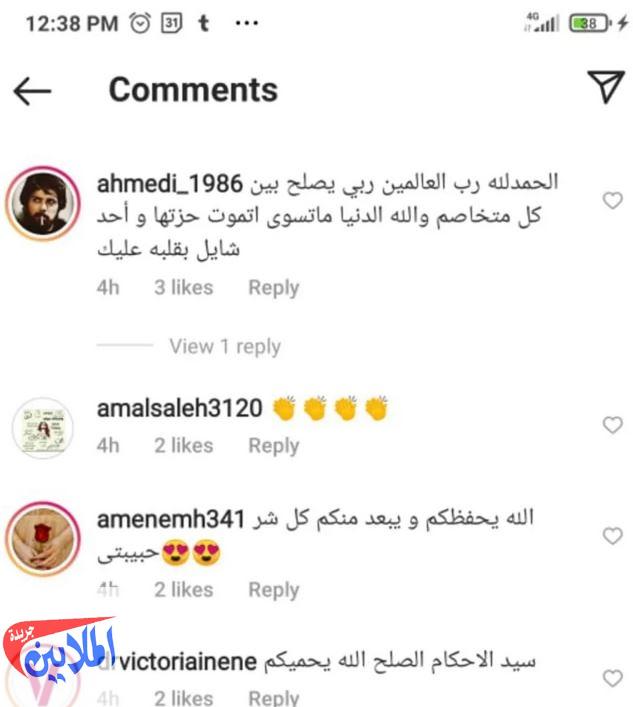Like the amenemh341 comment heart

(x=612, y=536)
